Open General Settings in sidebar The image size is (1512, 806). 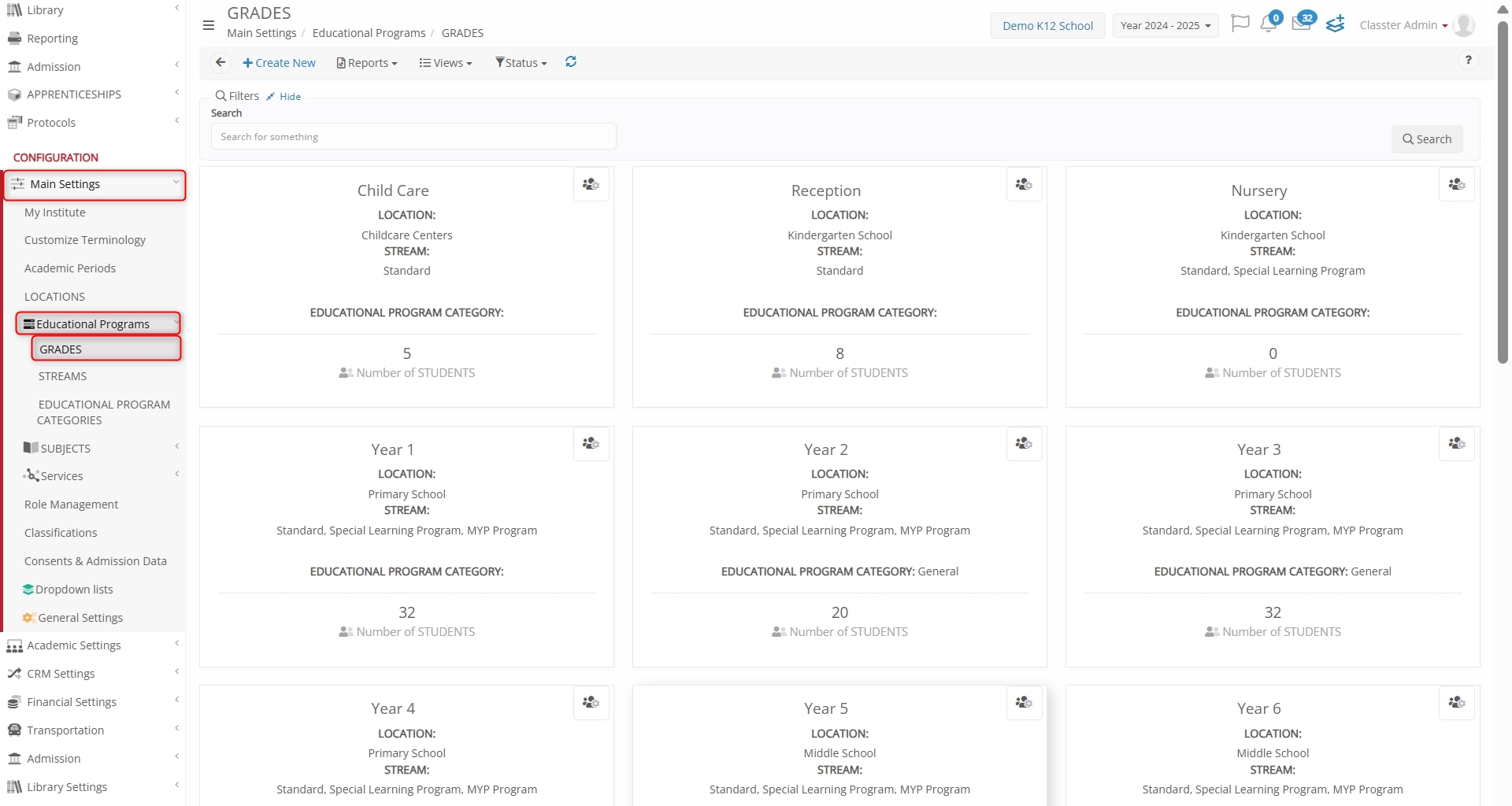(72, 618)
